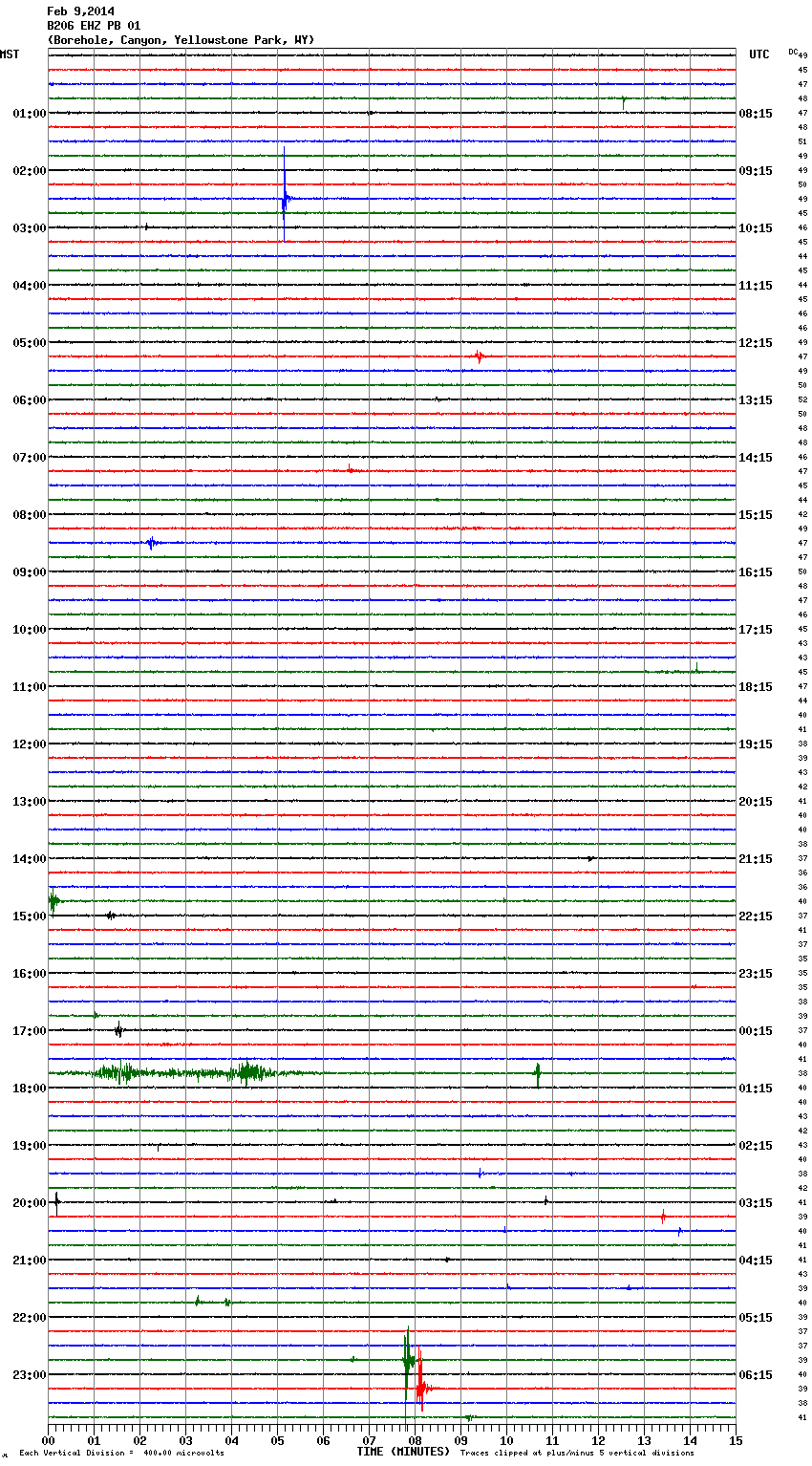Click the "22:15" UTC time label
The image size is (812, 1466).
pos(756,916)
